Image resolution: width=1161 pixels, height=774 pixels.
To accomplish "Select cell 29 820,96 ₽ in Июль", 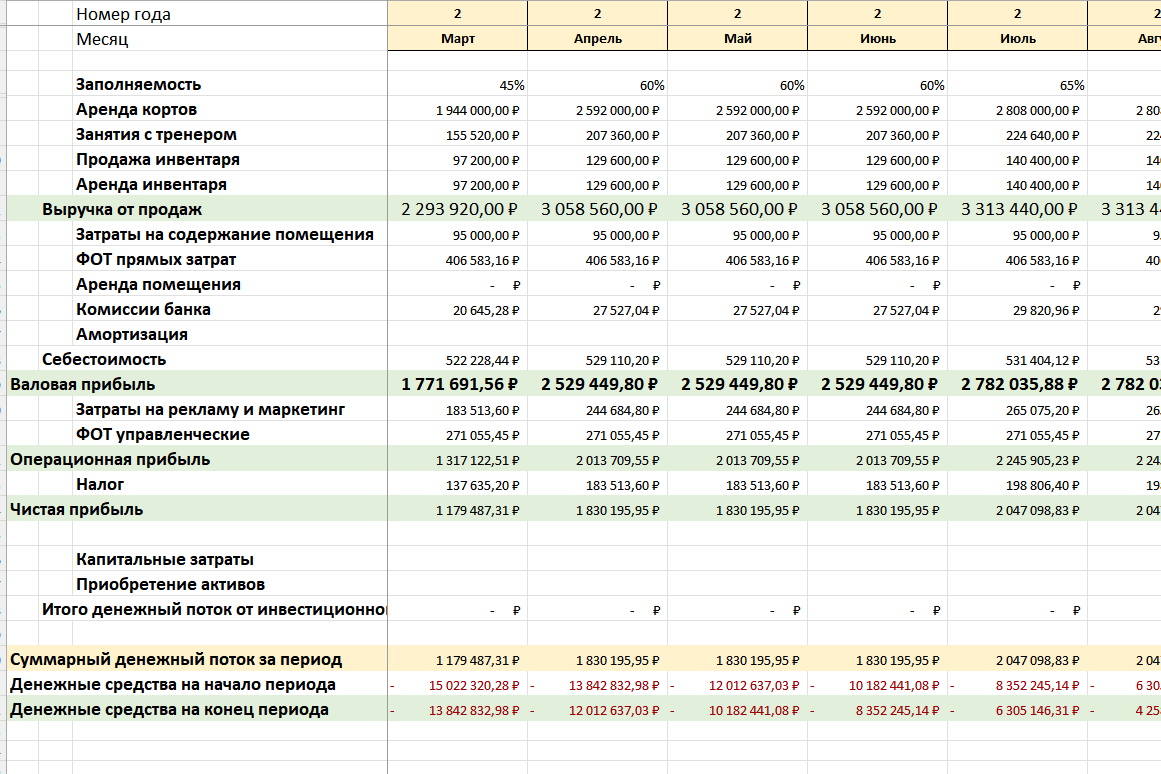I will pos(1017,310).
